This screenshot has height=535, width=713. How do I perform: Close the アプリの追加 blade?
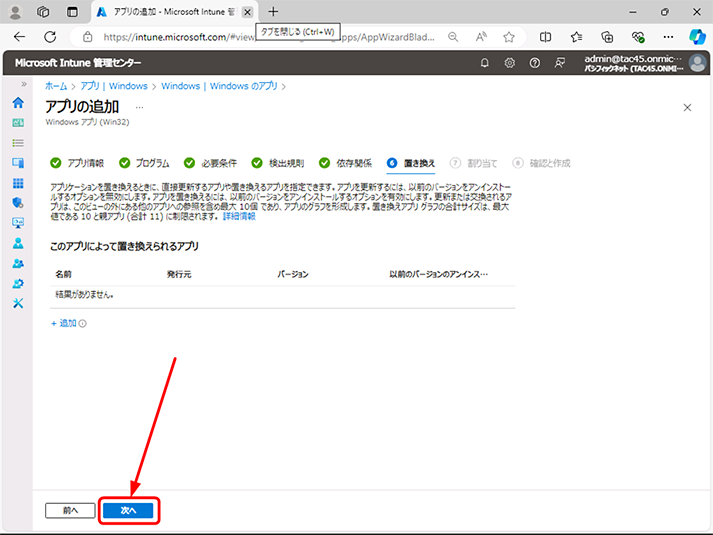(x=687, y=107)
